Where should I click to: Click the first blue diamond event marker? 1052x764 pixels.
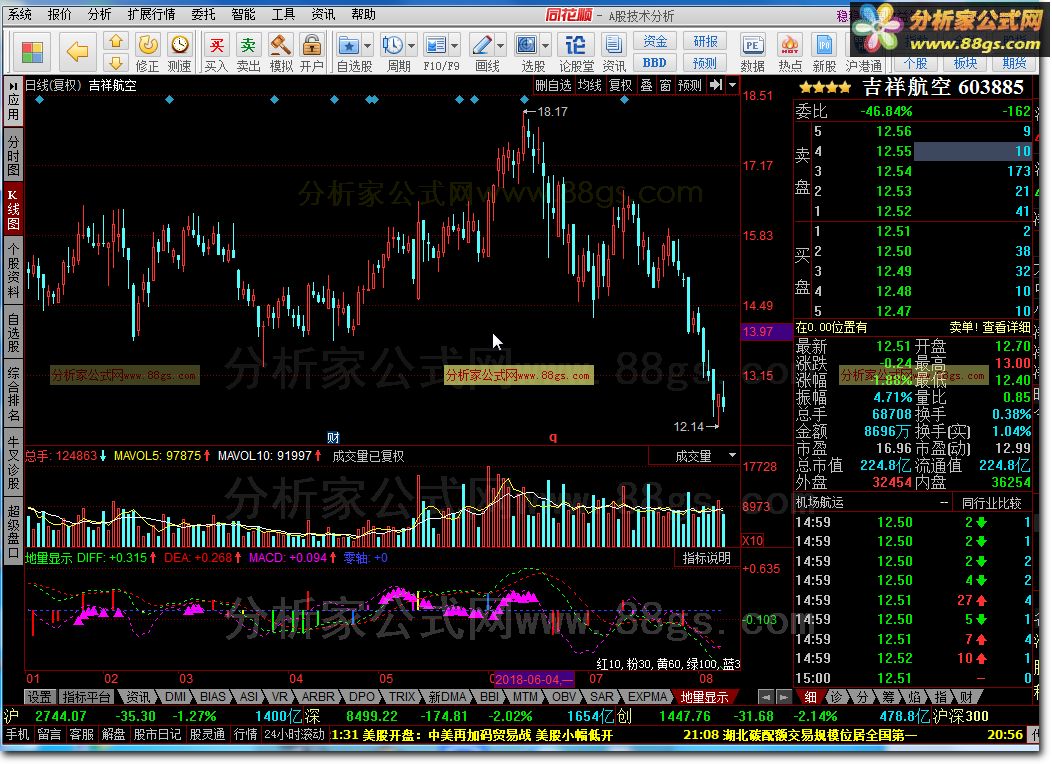[x=40, y=99]
